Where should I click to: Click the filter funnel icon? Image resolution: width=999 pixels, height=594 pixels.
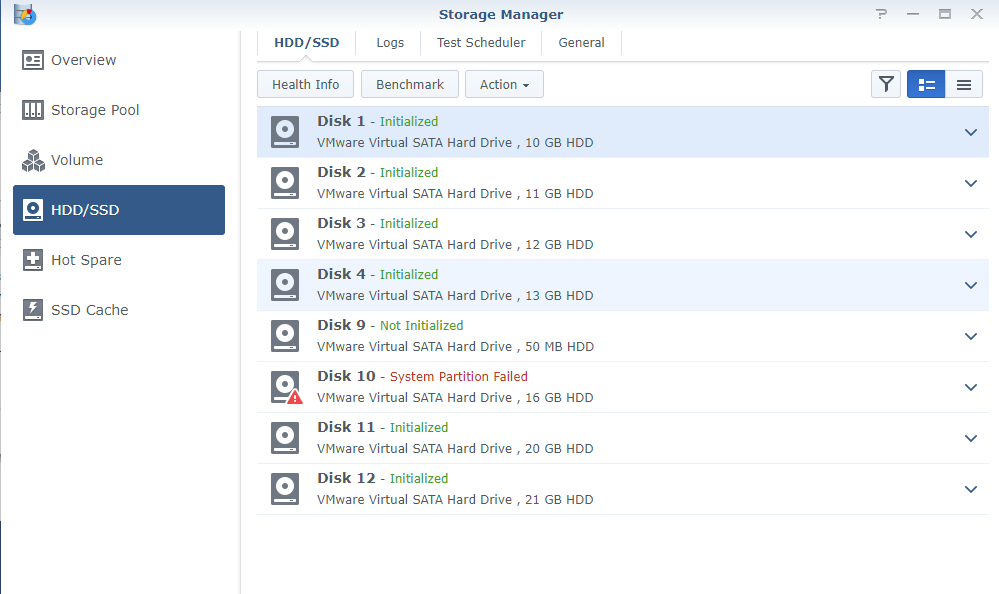pyautogui.click(x=886, y=85)
